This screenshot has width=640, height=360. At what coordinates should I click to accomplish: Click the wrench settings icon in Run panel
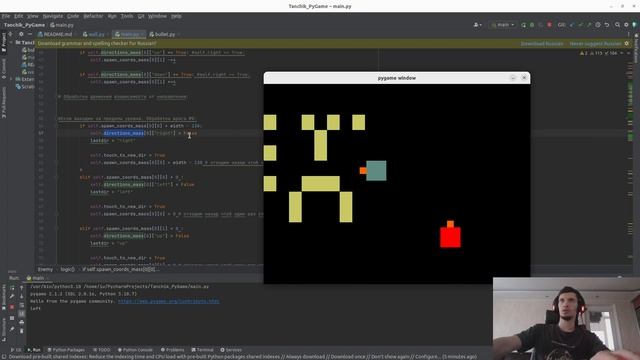coord(12,296)
